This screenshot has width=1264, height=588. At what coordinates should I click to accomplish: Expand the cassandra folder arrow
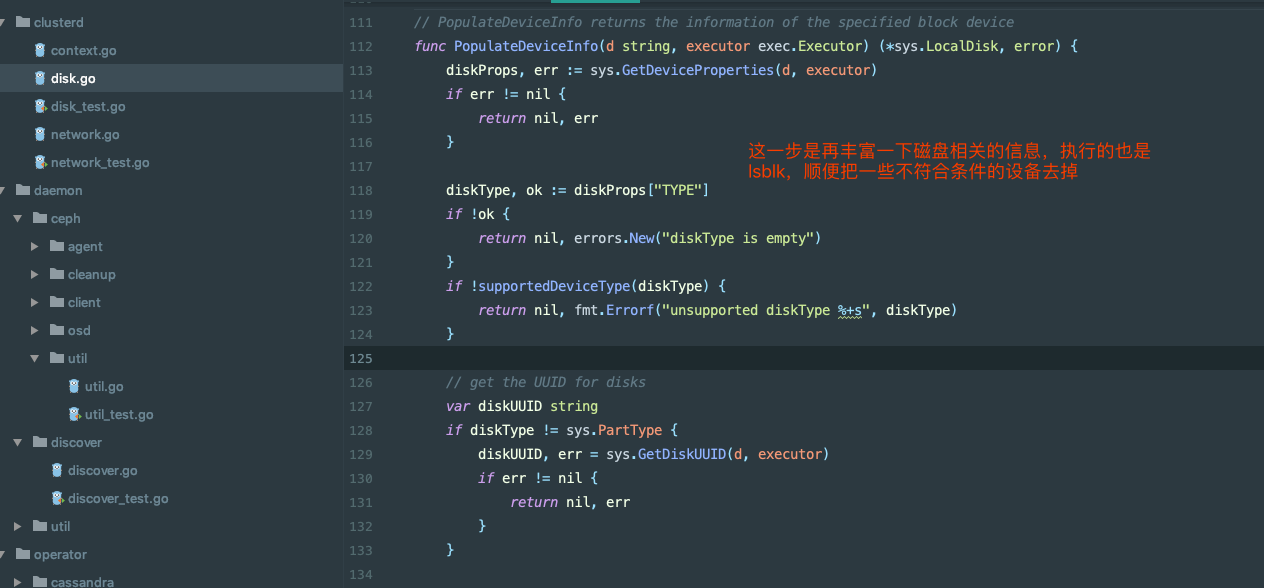[x=18, y=582]
